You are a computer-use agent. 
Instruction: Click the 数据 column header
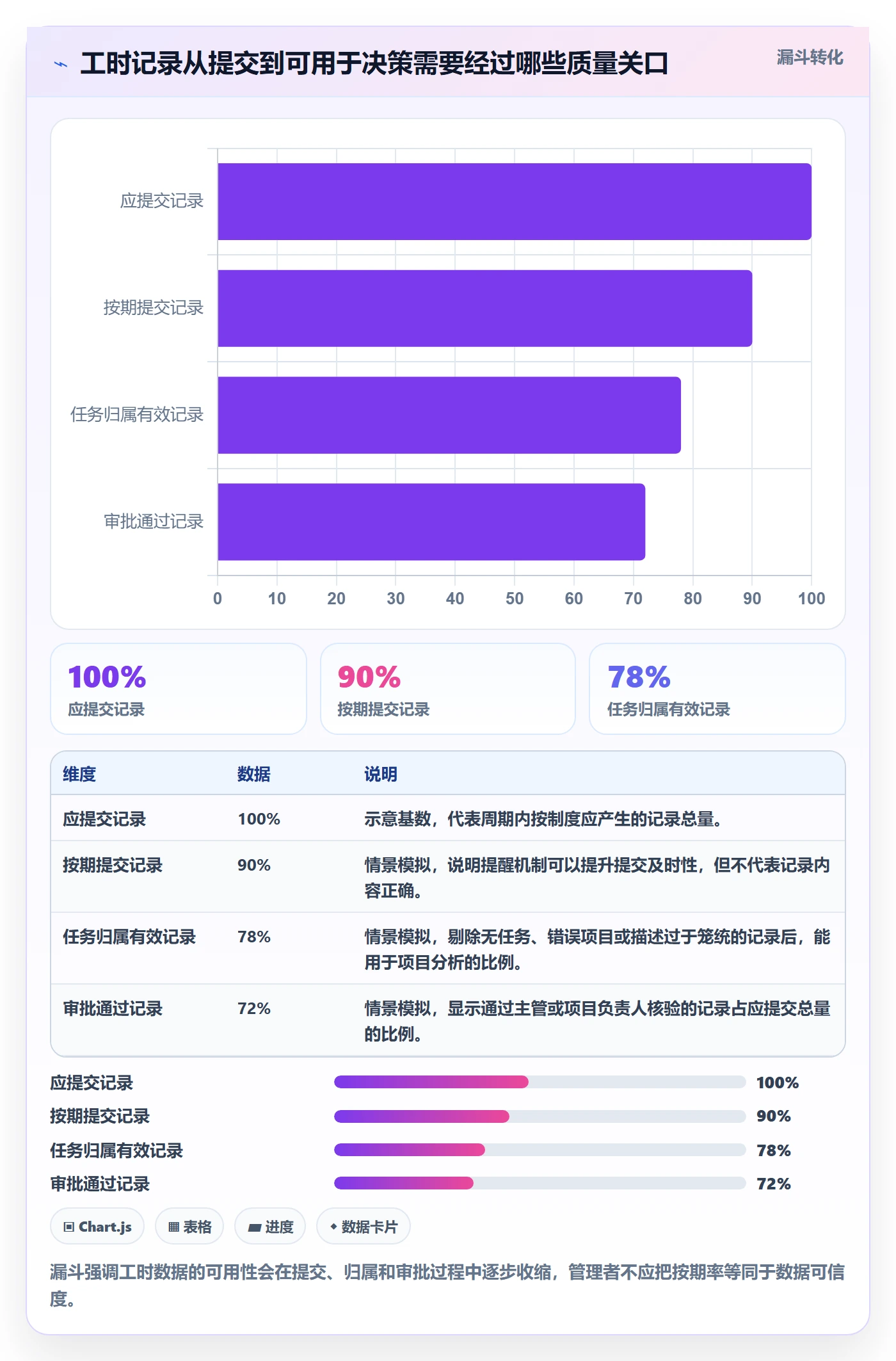254,774
